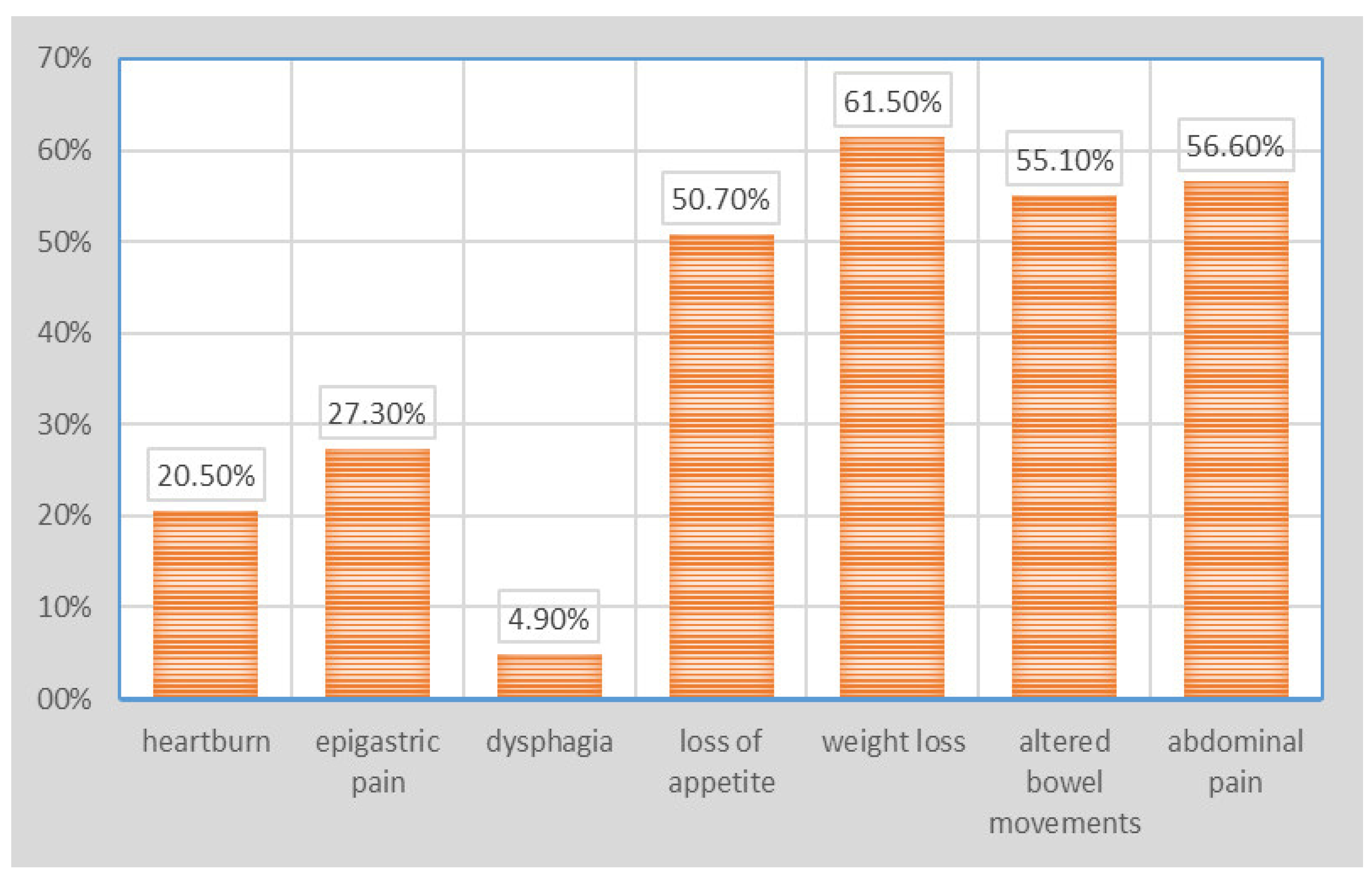Click the 00% axis label
Screen dimensions: 1372x879
[x=64, y=699]
